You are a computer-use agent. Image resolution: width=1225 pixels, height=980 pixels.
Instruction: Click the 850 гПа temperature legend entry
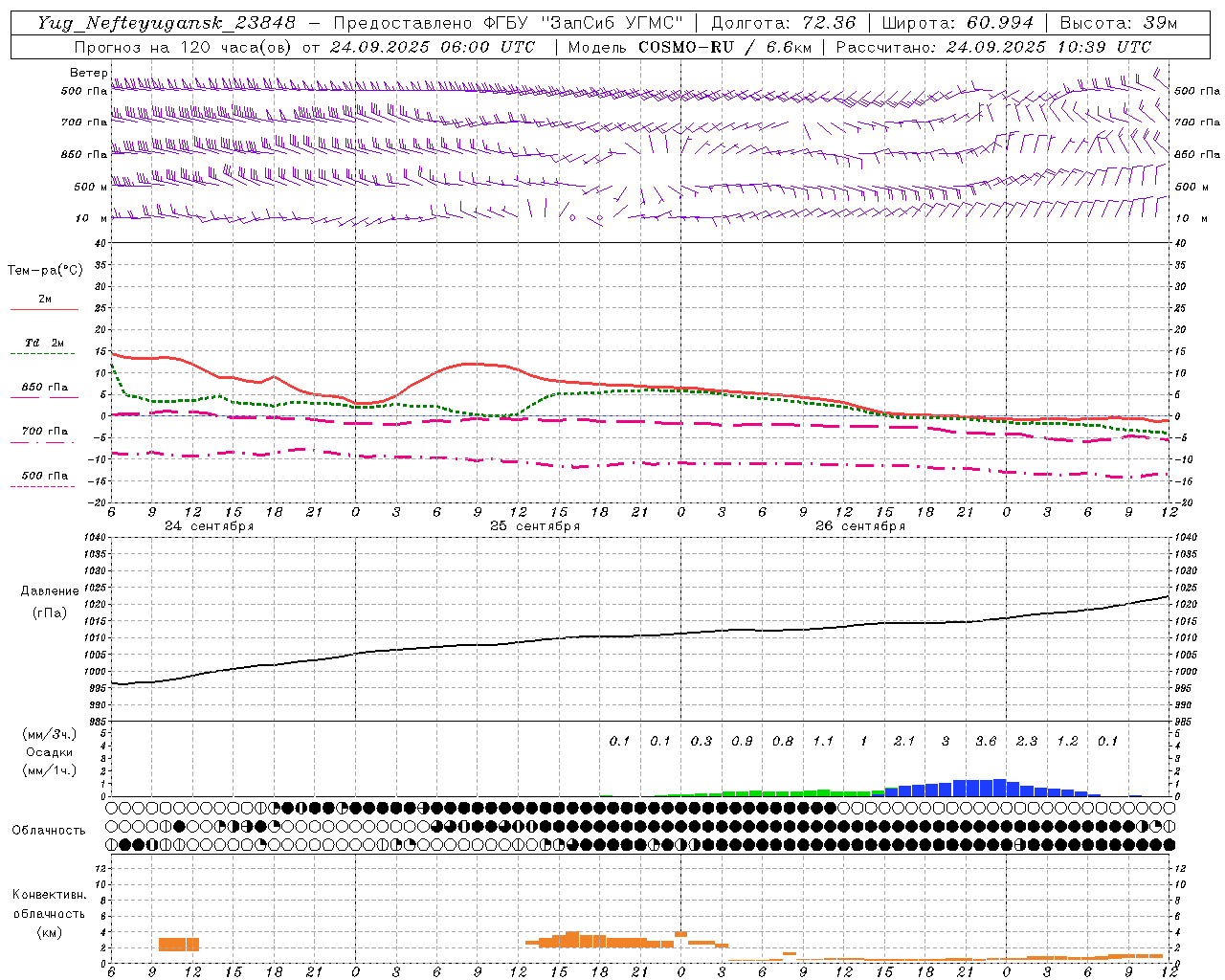point(44,388)
